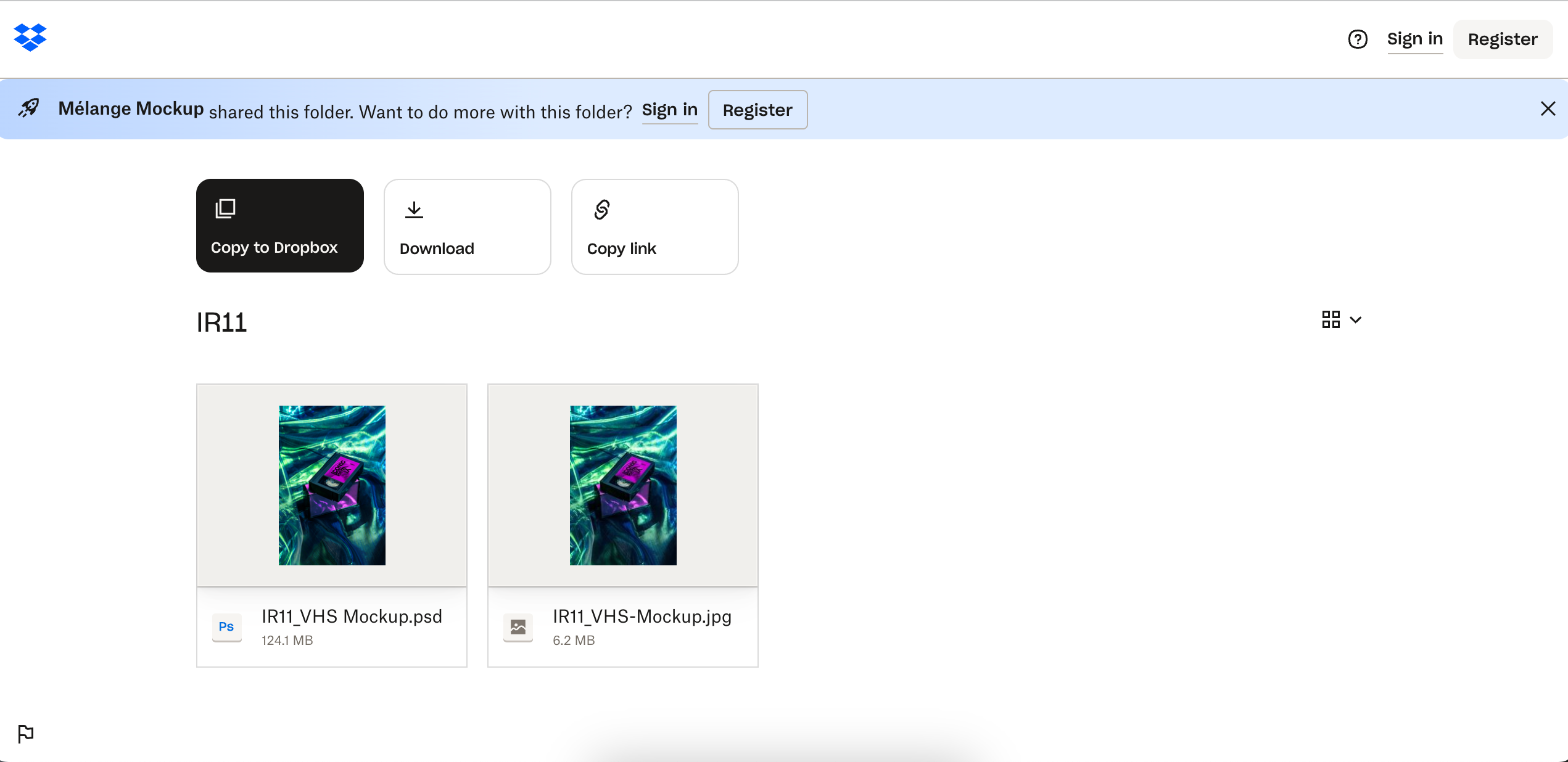Open IR11_VHS Mockup.psd thumbnail preview
Image resolution: width=1568 pixels, height=762 pixels.
[x=332, y=485]
